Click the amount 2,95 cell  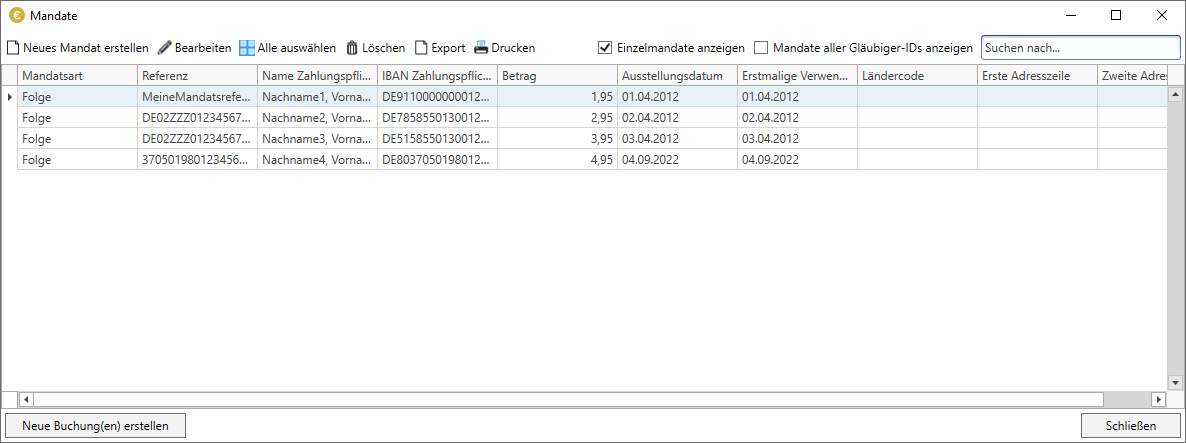click(557, 118)
